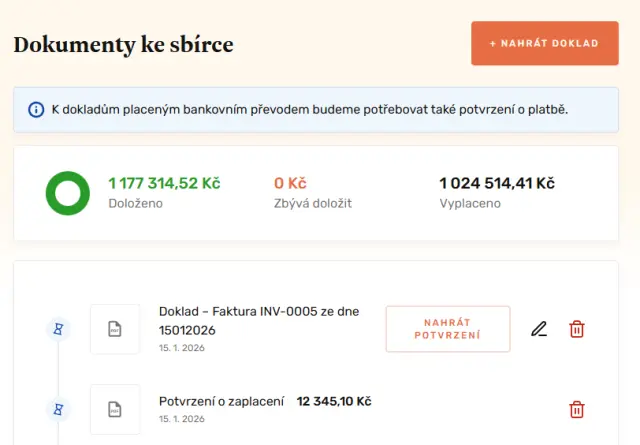Click the Vyplaceno amount 1 024 514,41 Kč

496,183
